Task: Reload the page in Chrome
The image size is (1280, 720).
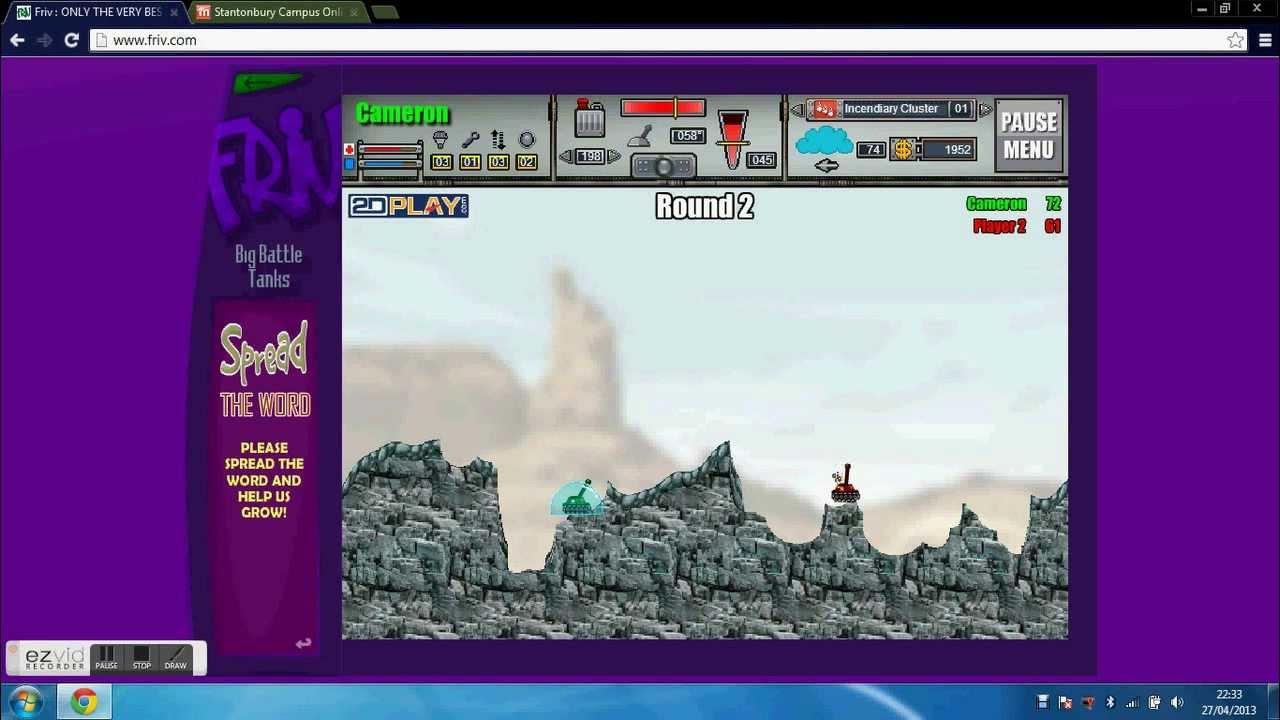Action: (x=71, y=40)
